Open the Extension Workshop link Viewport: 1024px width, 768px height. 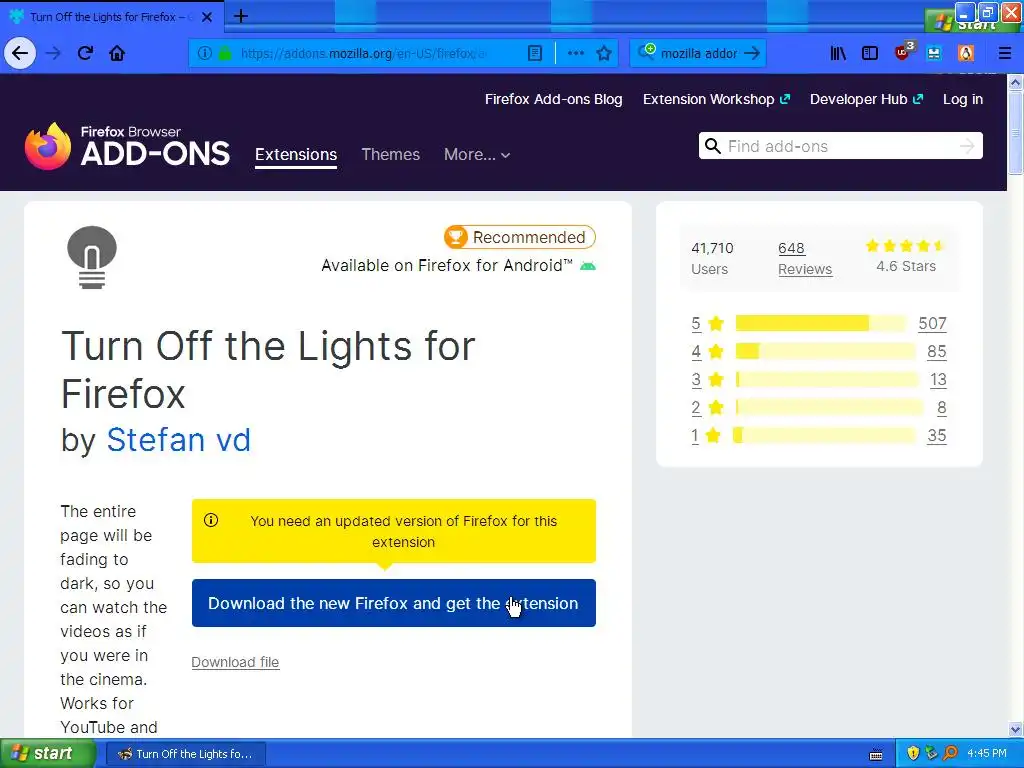[716, 99]
